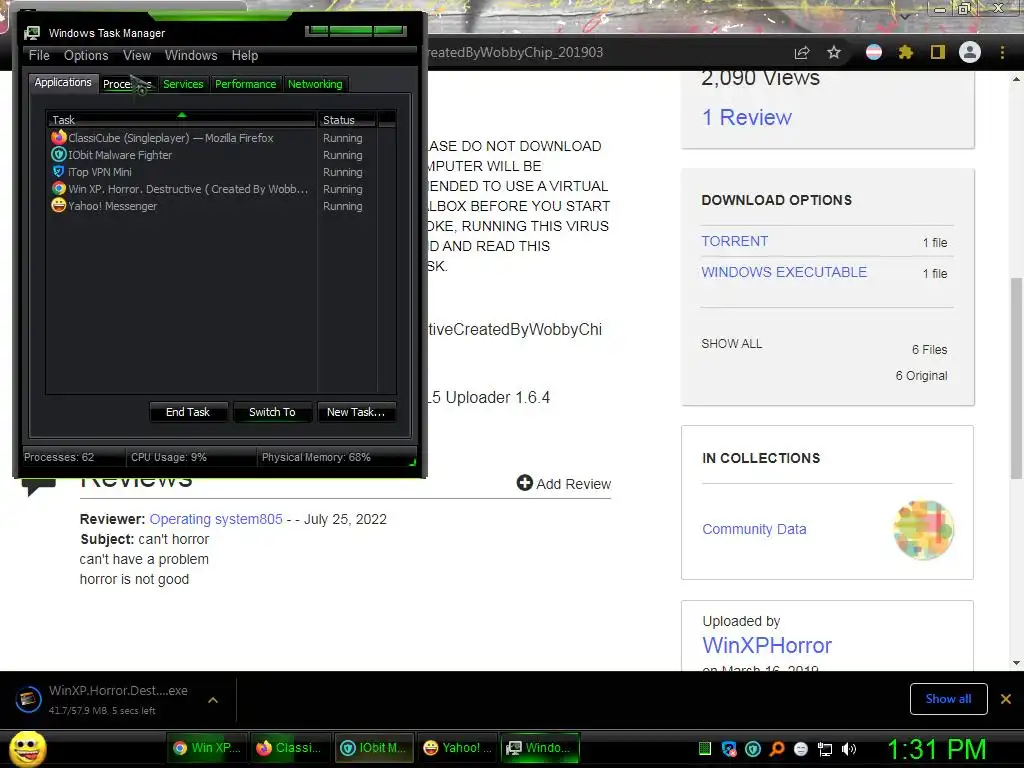Click the New Task... button

[x=356, y=412]
